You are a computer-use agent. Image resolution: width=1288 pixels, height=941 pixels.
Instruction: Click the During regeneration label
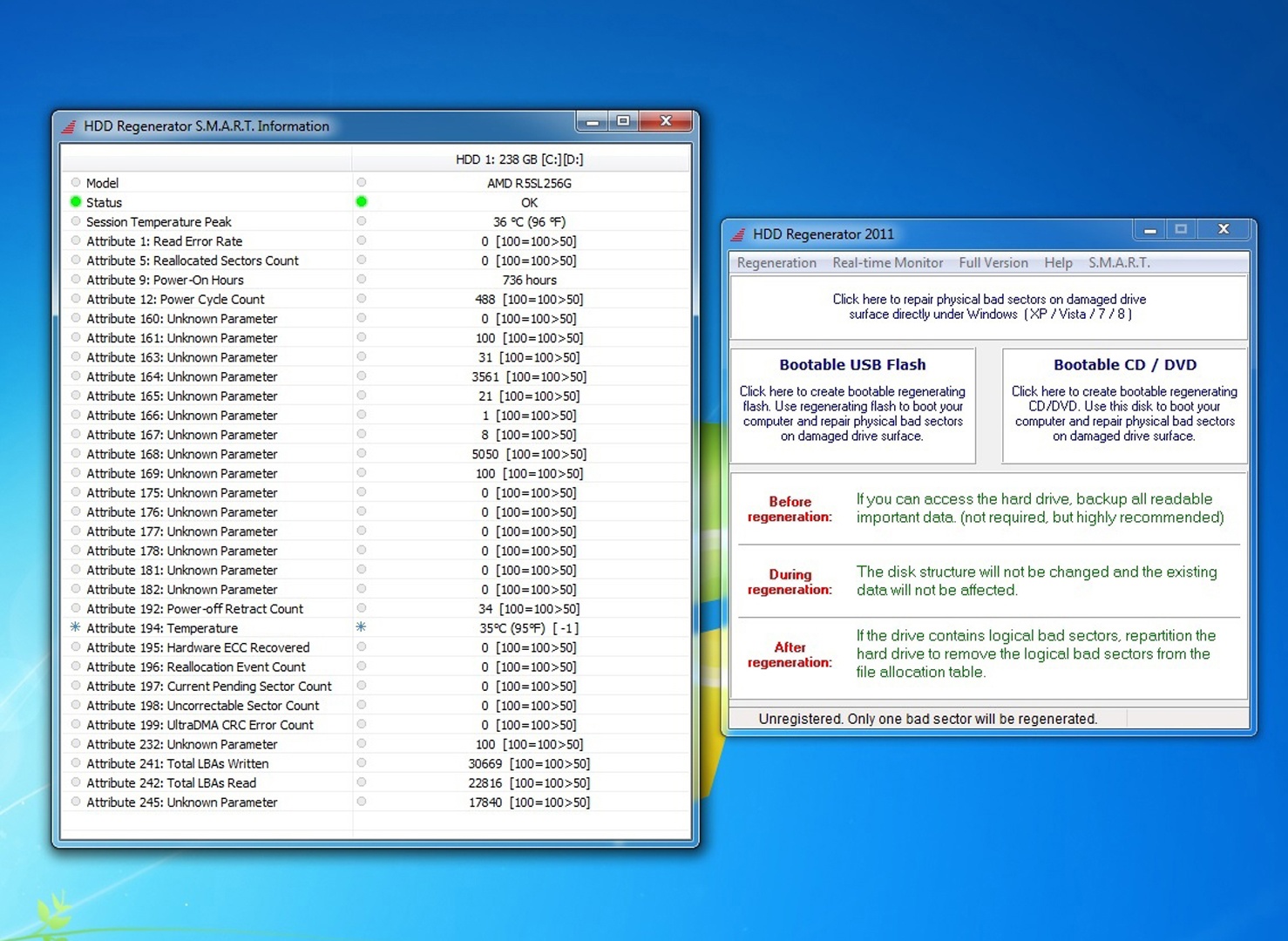coord(790,582)
